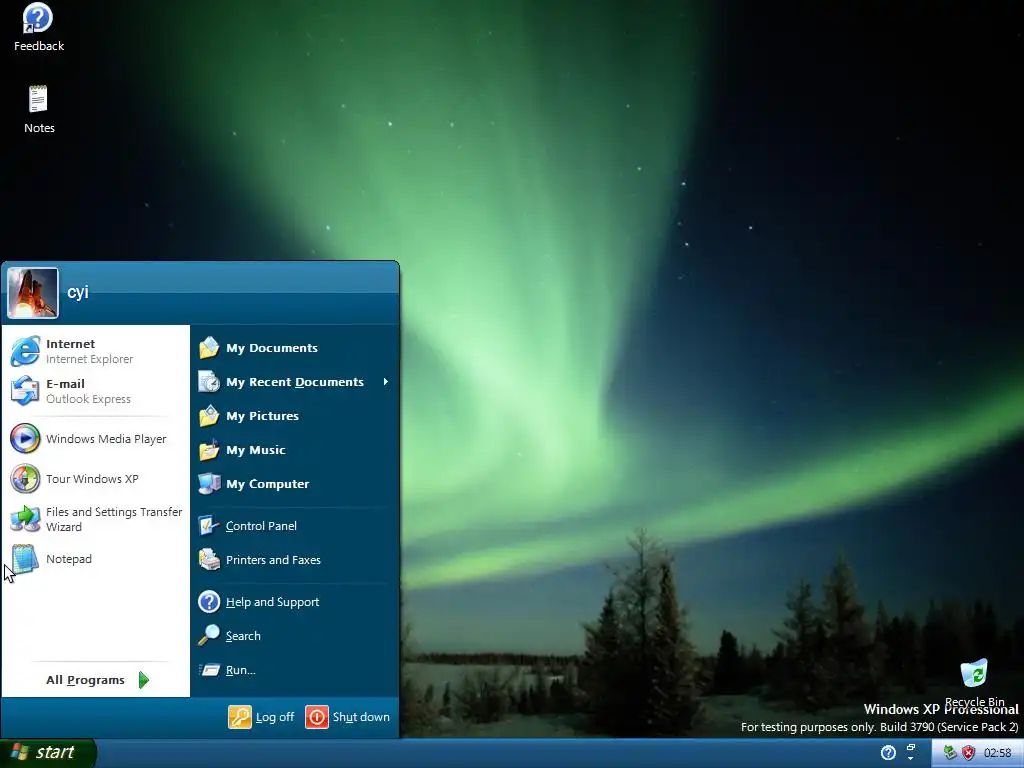Click the Log off button
The height and width of the screenshot is (768, 1024).
point(261,717)
